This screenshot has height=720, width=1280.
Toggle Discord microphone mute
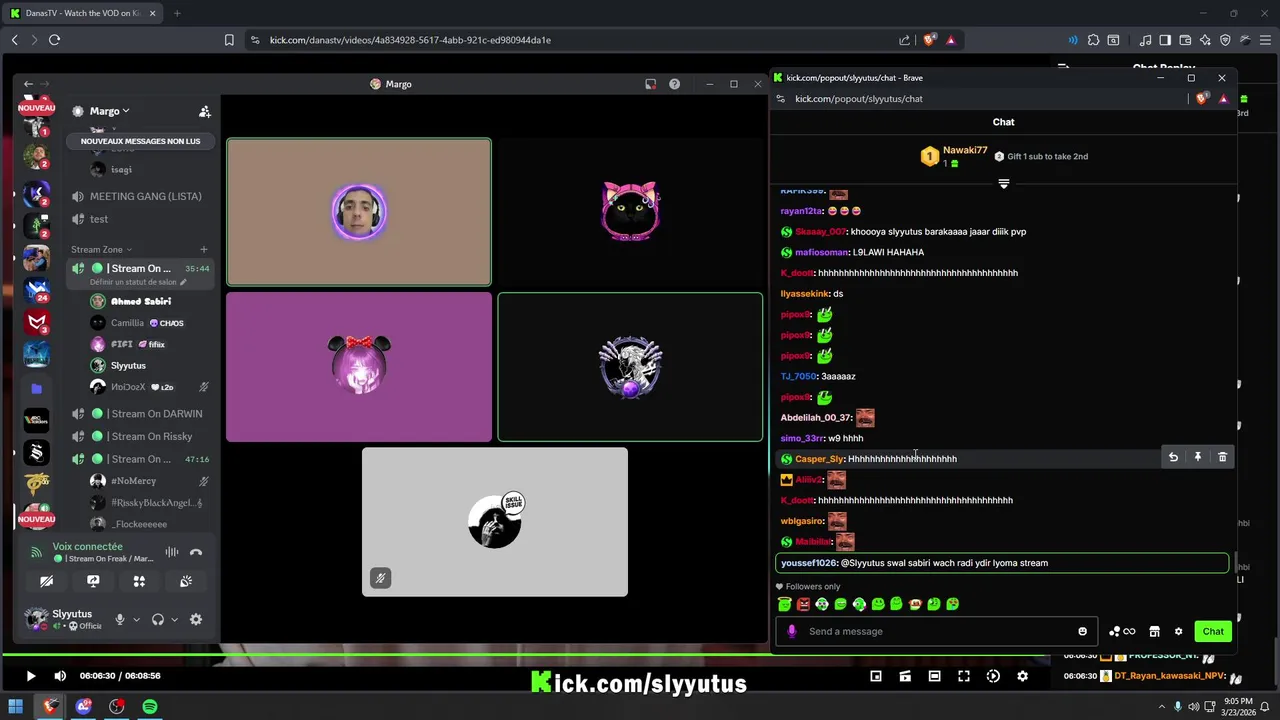point(120,620)
